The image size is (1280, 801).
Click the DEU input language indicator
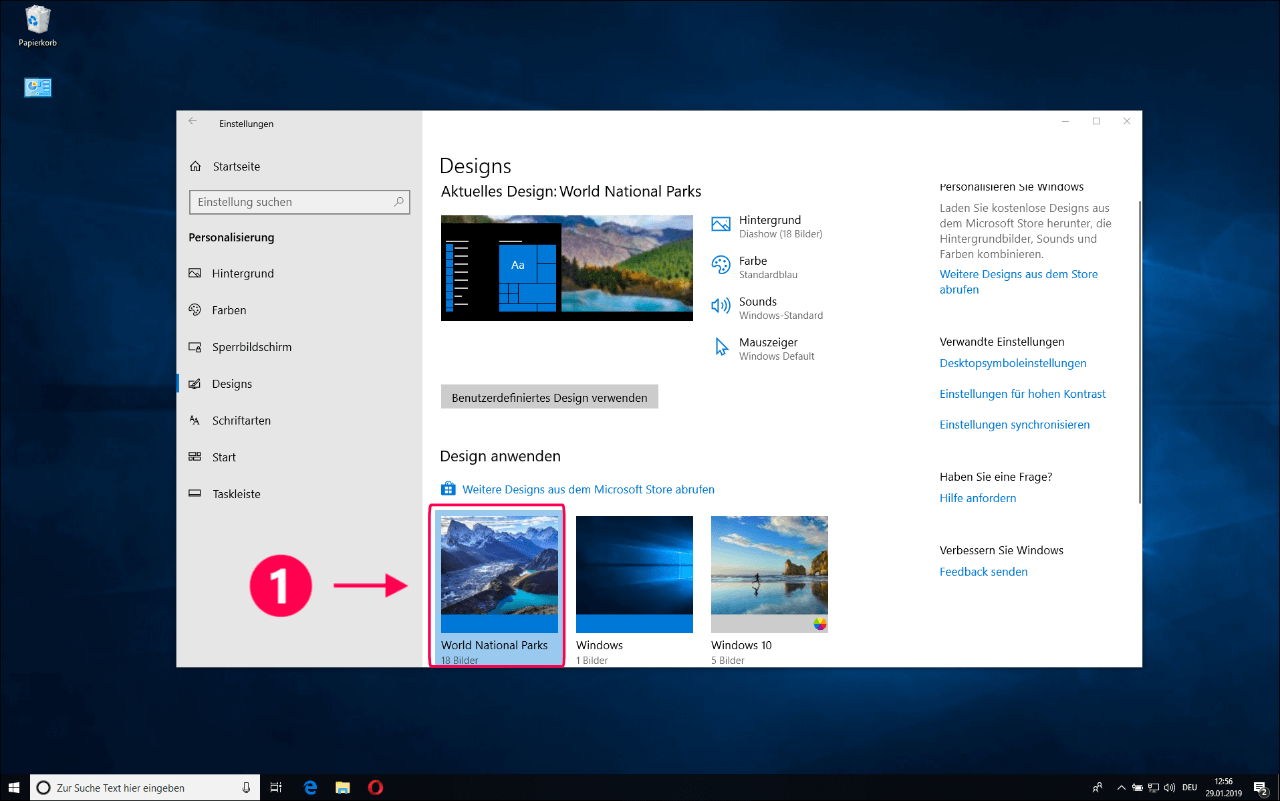(x=1190, y=788)
